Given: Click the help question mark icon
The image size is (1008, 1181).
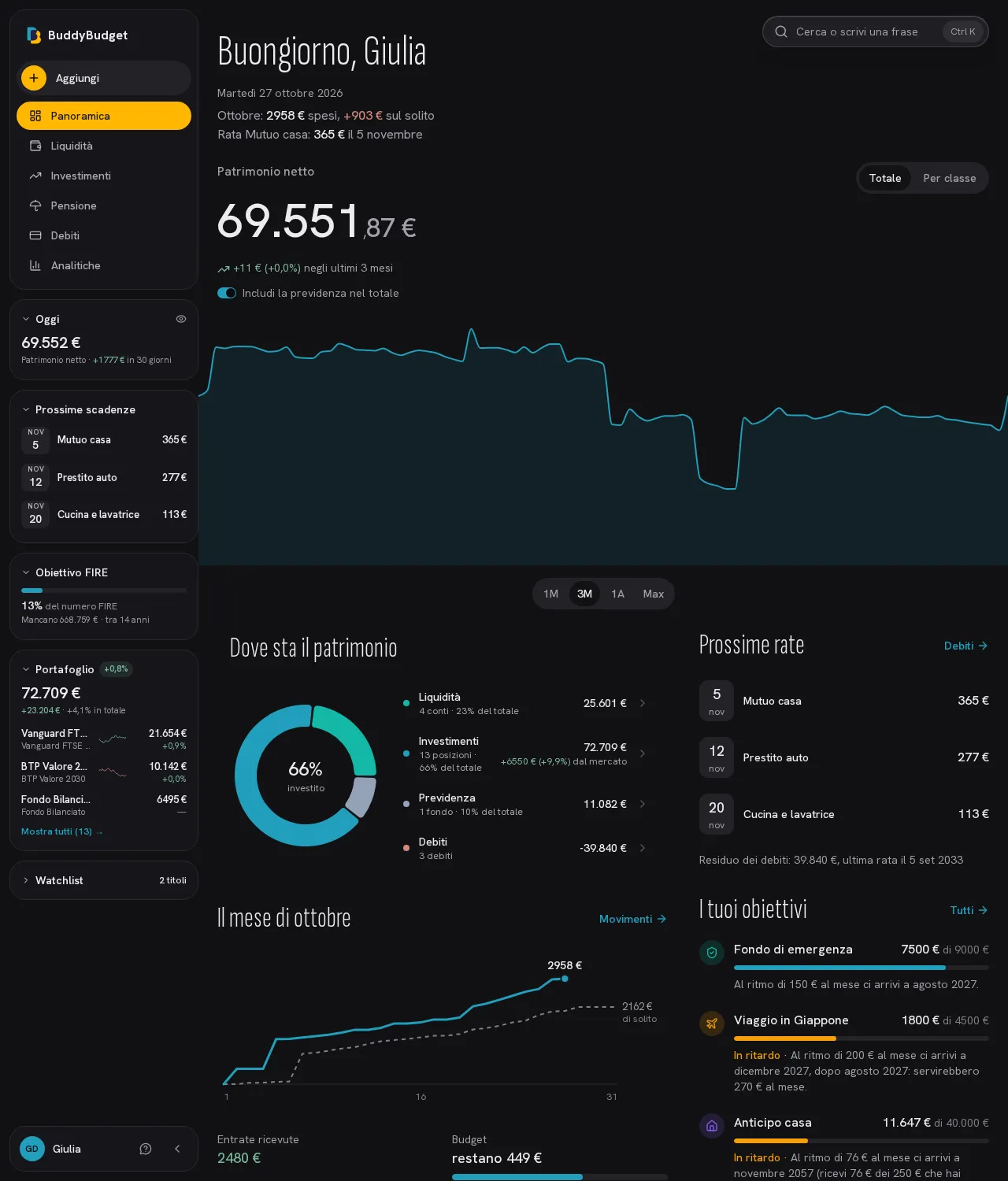Looking at the screenshot, I should click(146, 1149).
